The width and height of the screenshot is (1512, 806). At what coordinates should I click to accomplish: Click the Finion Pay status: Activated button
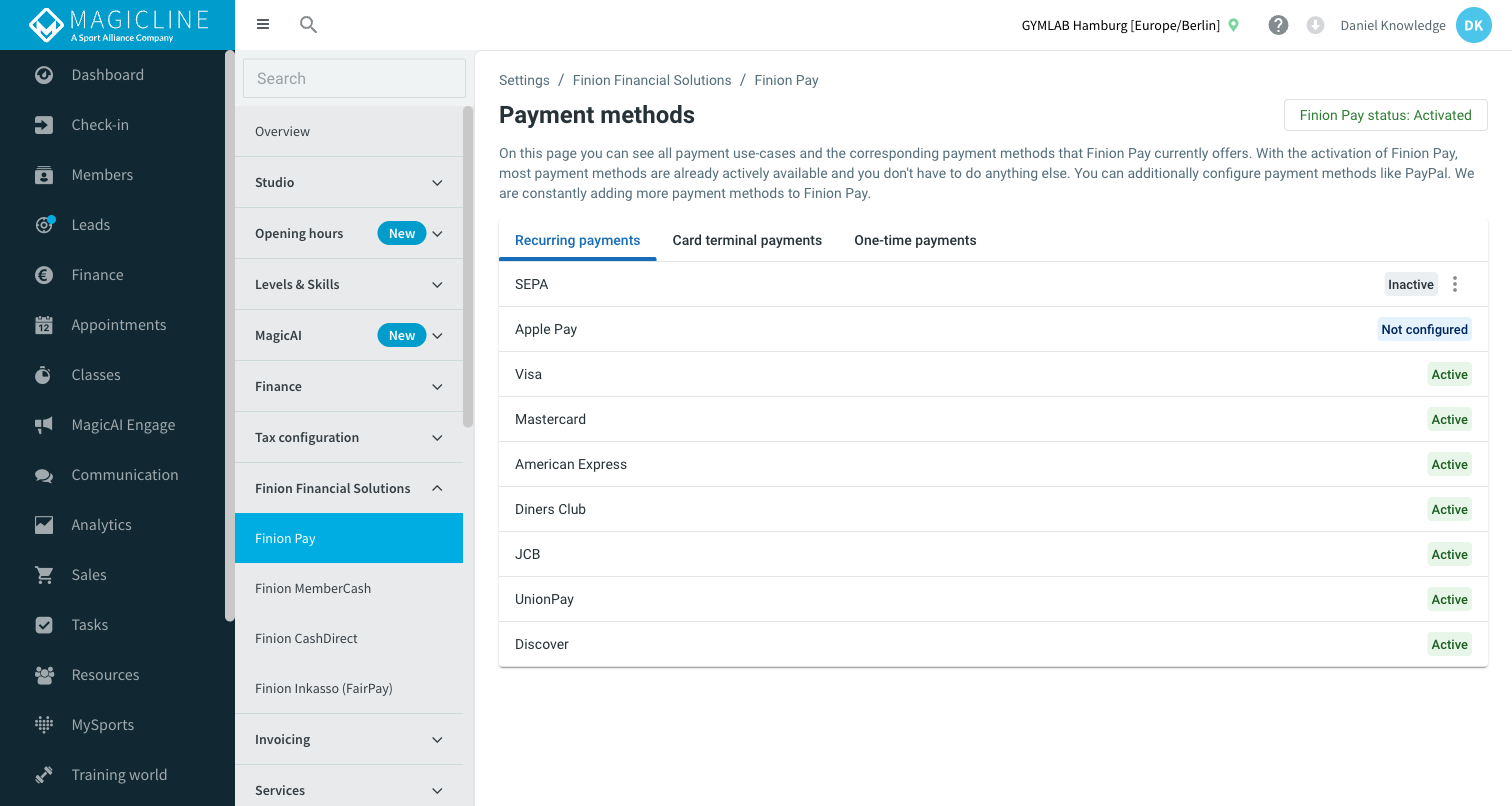(1385, 115)
